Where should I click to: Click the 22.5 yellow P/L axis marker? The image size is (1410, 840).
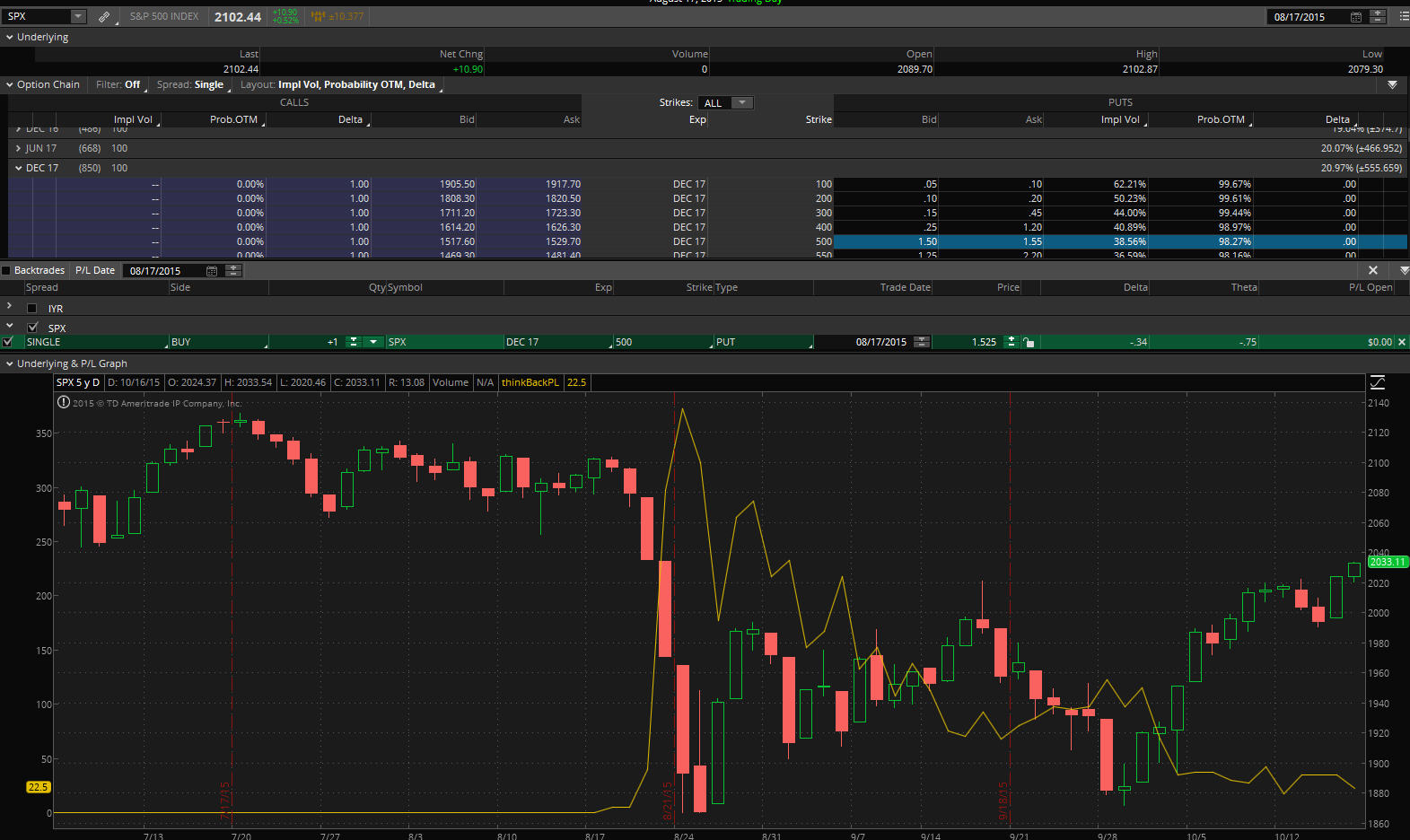[39, 787]
